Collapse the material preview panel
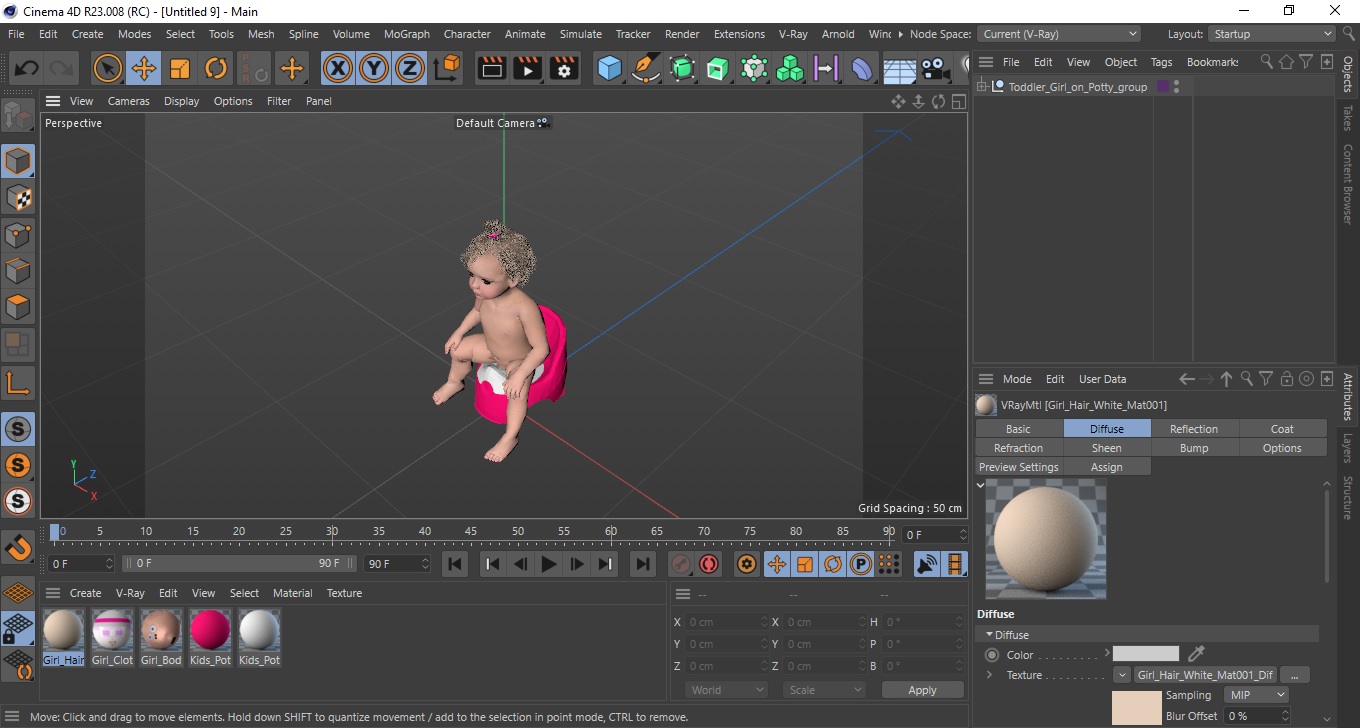The image size is (1360, 728). pos(981,485)
